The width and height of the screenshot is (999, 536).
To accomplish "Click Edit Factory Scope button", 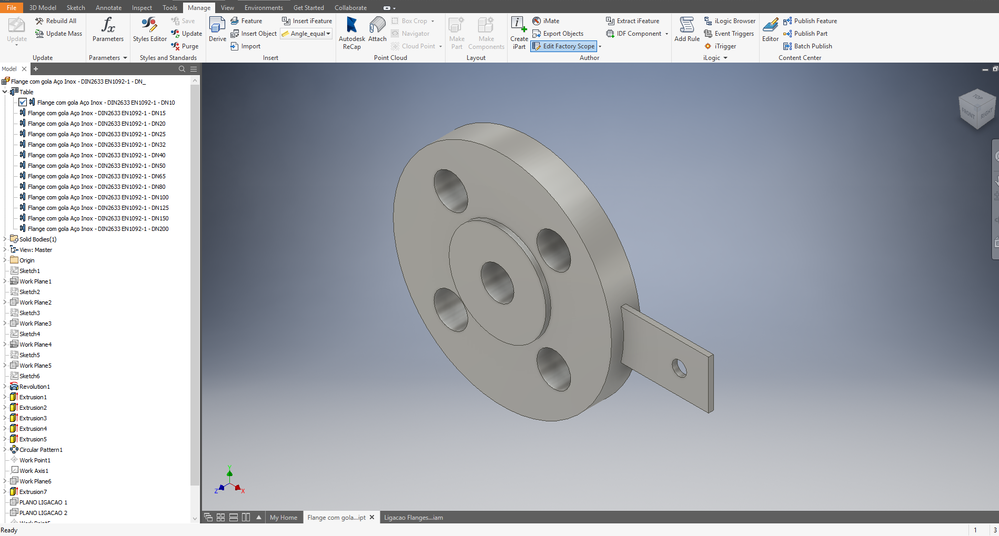I will [x=563, y=46].
